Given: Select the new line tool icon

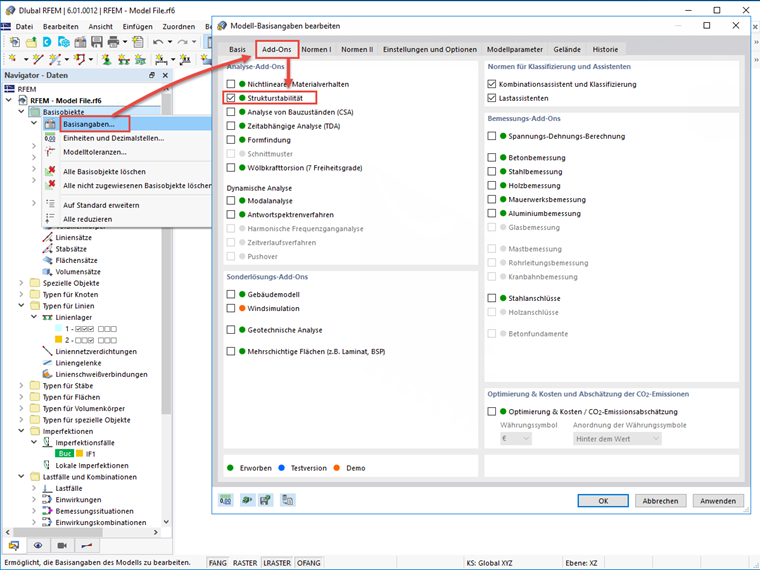Looking at the screenshot, I should pyautogui.click(x=37, y=59).
